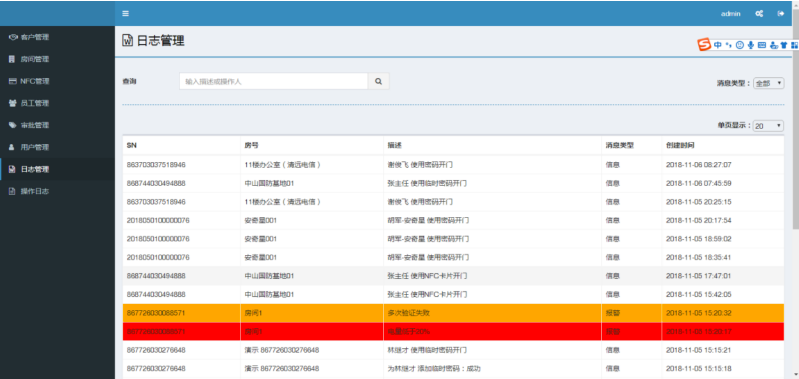Click the 客户管理 eye icon in sidebar
Image resolution: width=799 pixels, height=379 pixels.
tap(13, 37)
